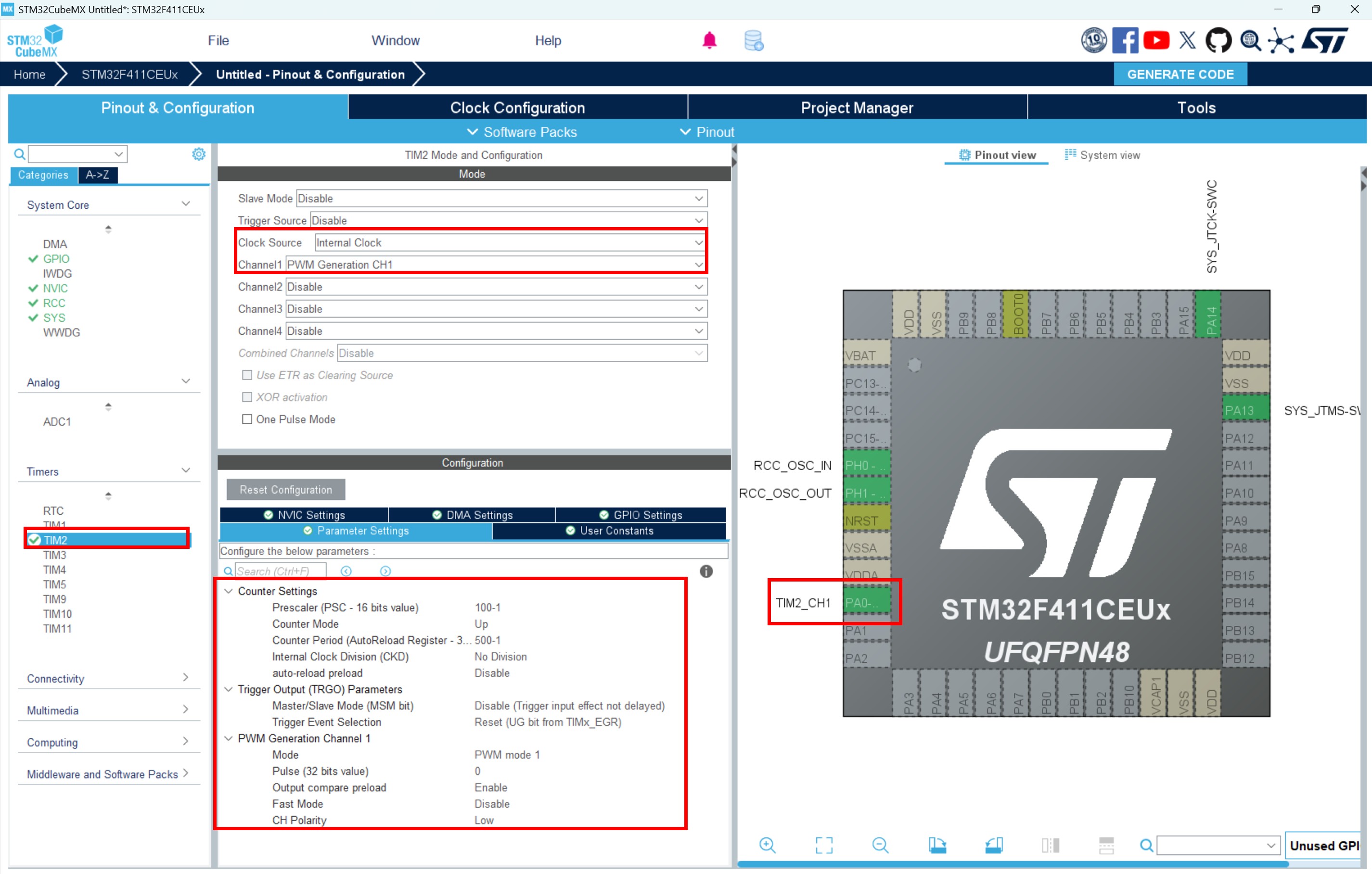1372x874 pixels.
Task: Click the info icon in parameters panel
Action: [x=705, y=571]
